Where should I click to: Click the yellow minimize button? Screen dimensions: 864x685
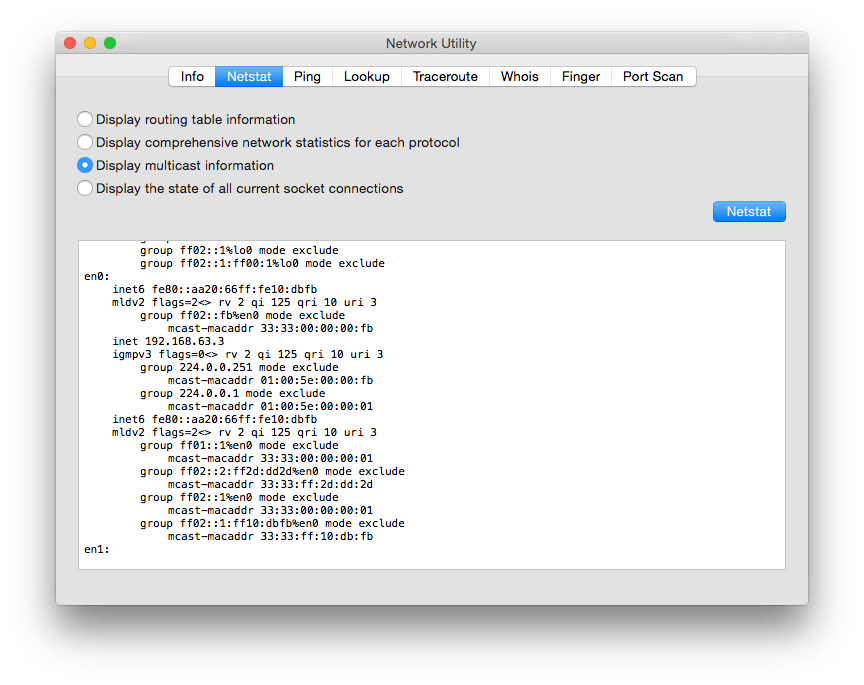click(89, 43)
